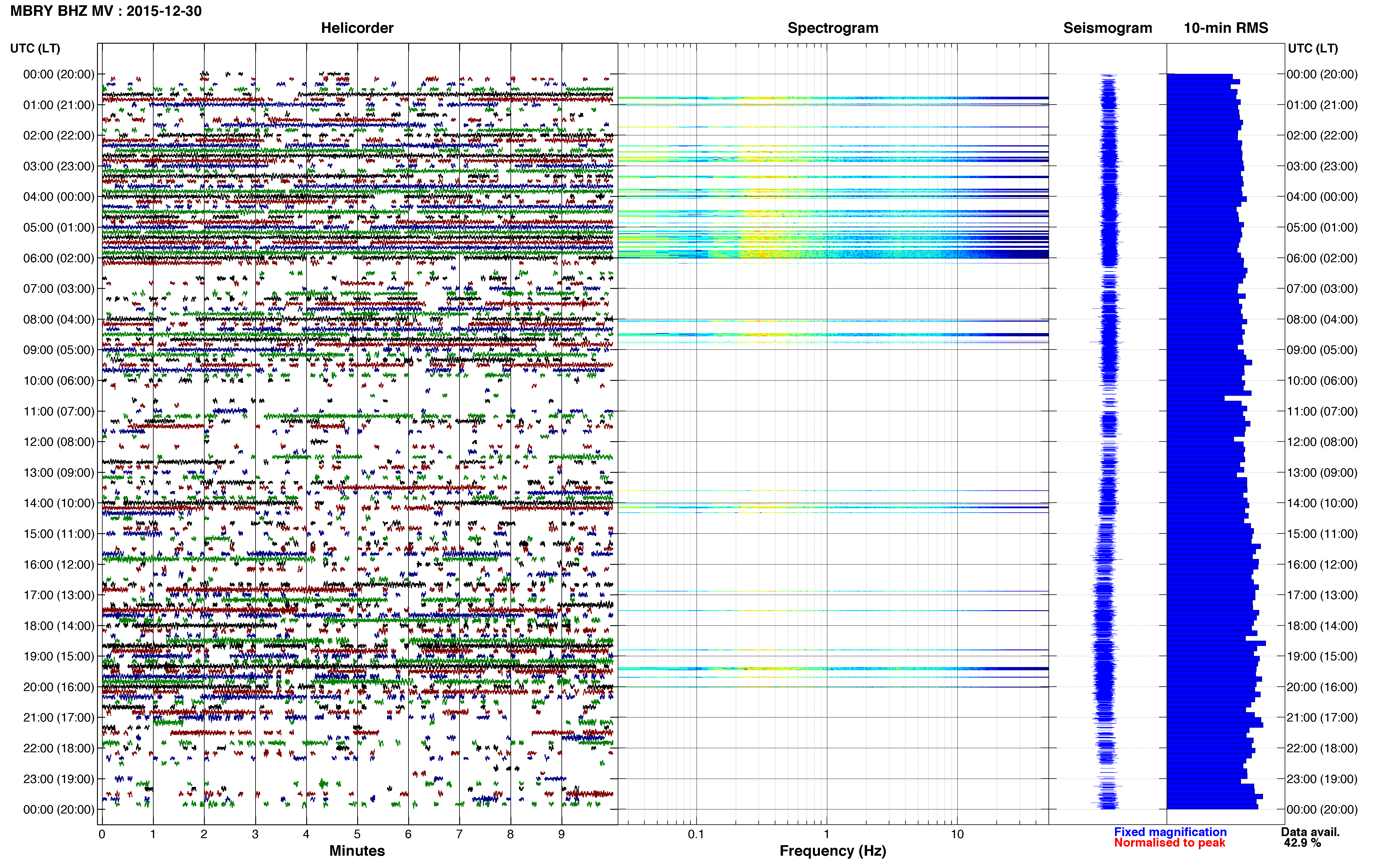Click Helicorder time label '01:00 (21:00)'
Viewport: 1389px width, 868px height.
pyautogui.click(x=59, y=105)
